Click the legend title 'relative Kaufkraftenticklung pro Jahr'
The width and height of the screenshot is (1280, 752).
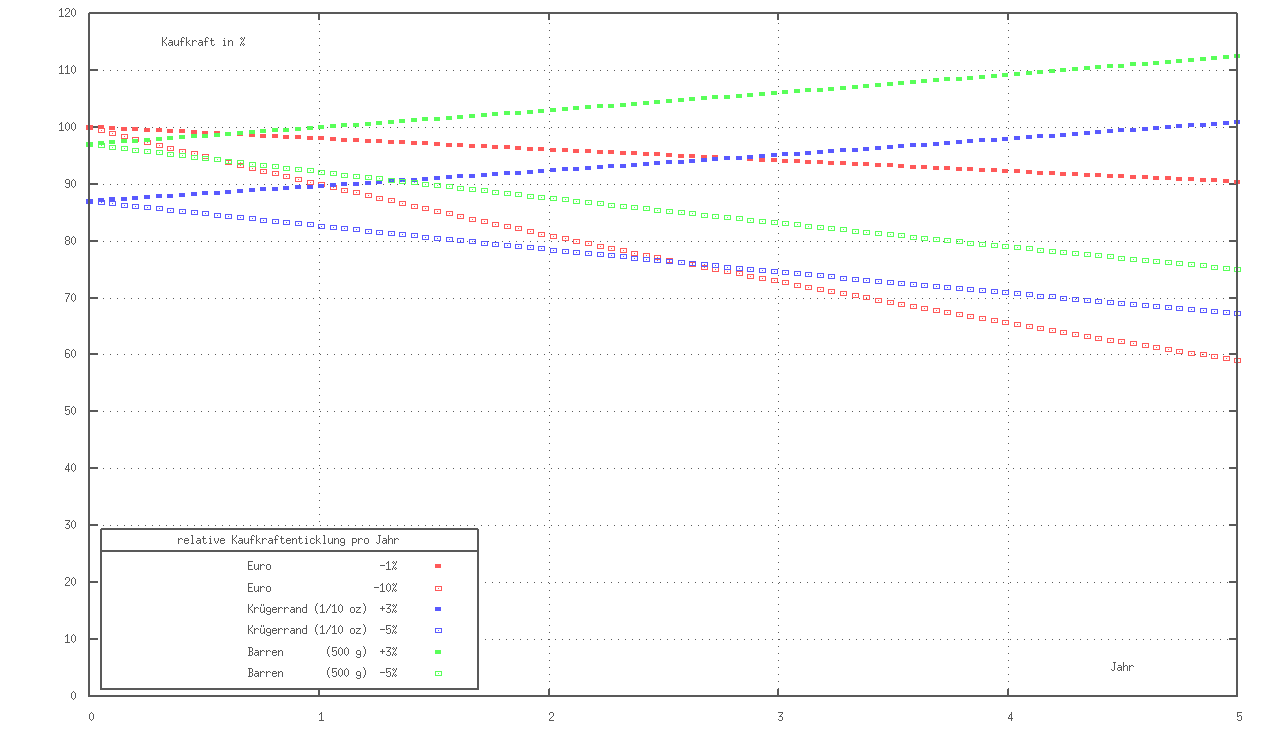[x=288, y=540]
